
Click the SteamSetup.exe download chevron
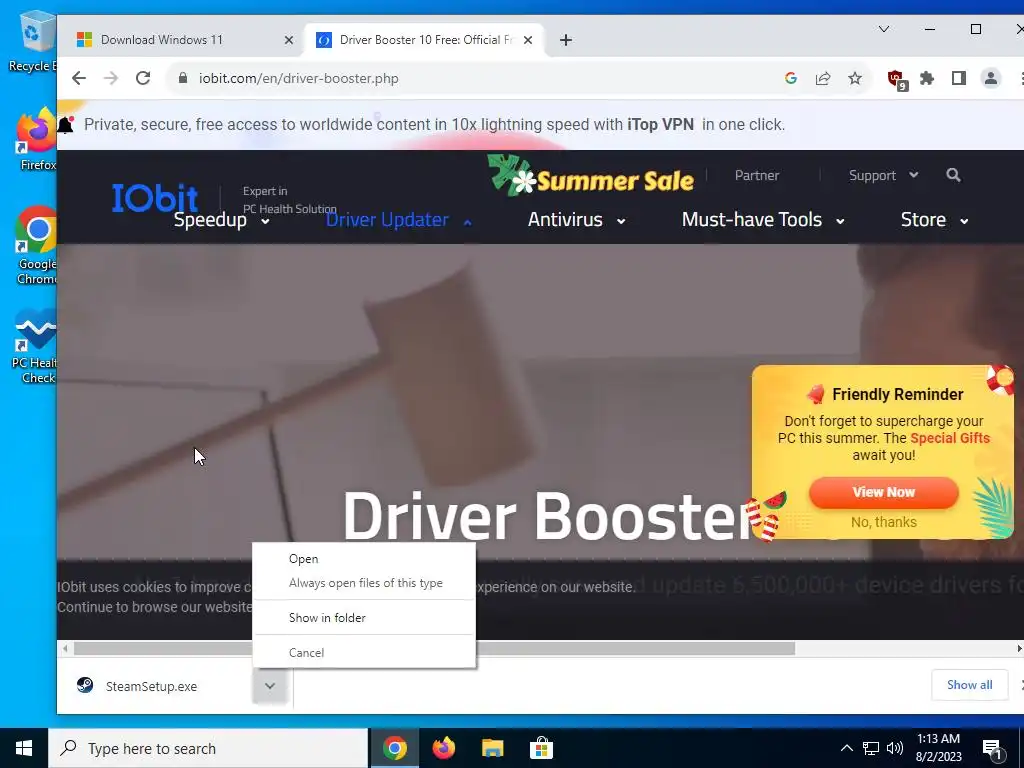coord(270,686)
